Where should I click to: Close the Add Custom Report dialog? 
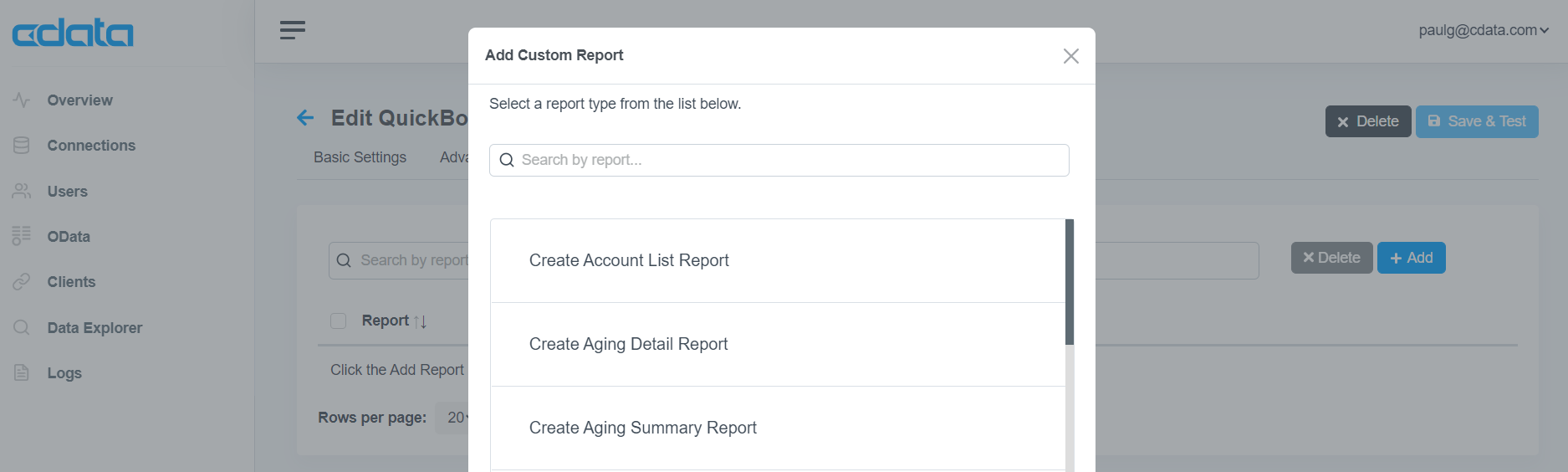tap(1070, 56)
